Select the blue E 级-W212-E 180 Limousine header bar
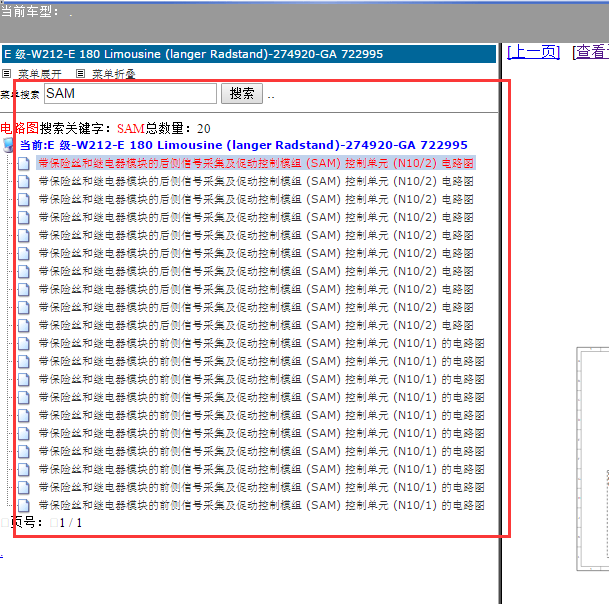609x604 pixels. pos(249,54)
